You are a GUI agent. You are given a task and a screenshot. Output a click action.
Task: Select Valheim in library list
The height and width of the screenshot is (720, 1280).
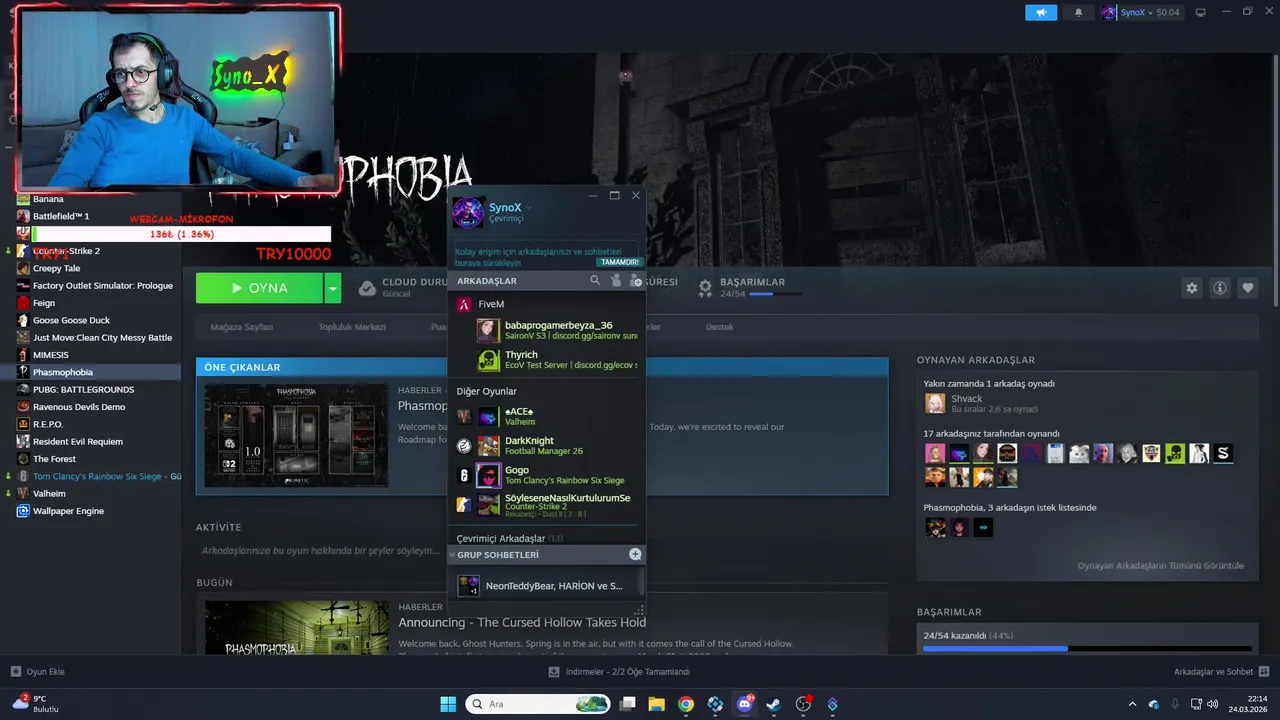click(x=49, y=493)
